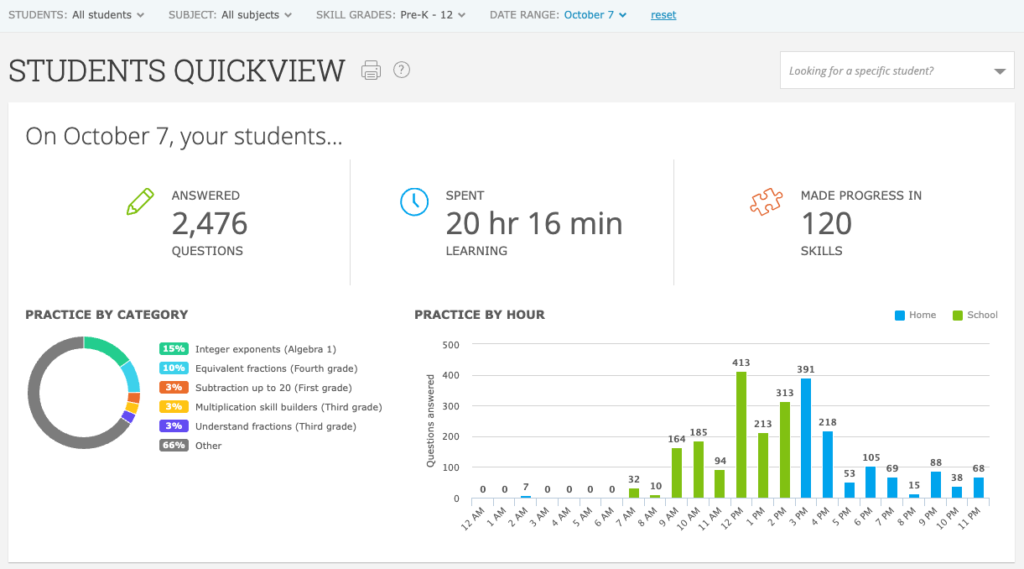
Task: Expand the Subject filter dropdown
Action: pos(257,15)
